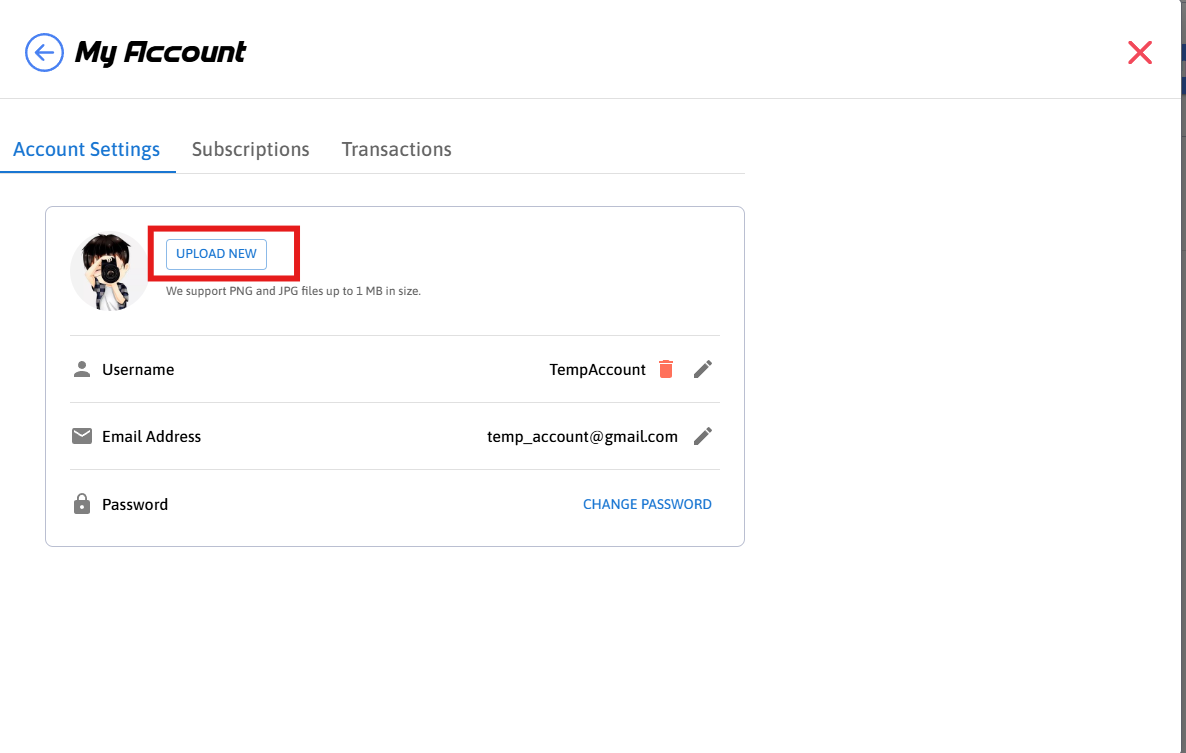The image size is (1186, 753).
Task: Go back using the circled arrow icon
Action: (44, 52)
